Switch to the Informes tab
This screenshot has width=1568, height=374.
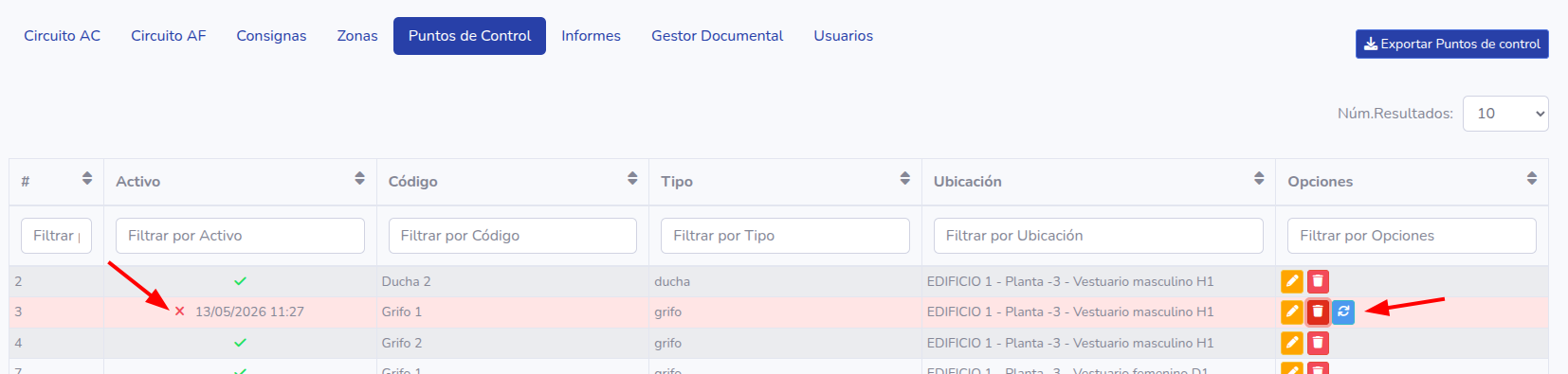(x=591, y=36)
